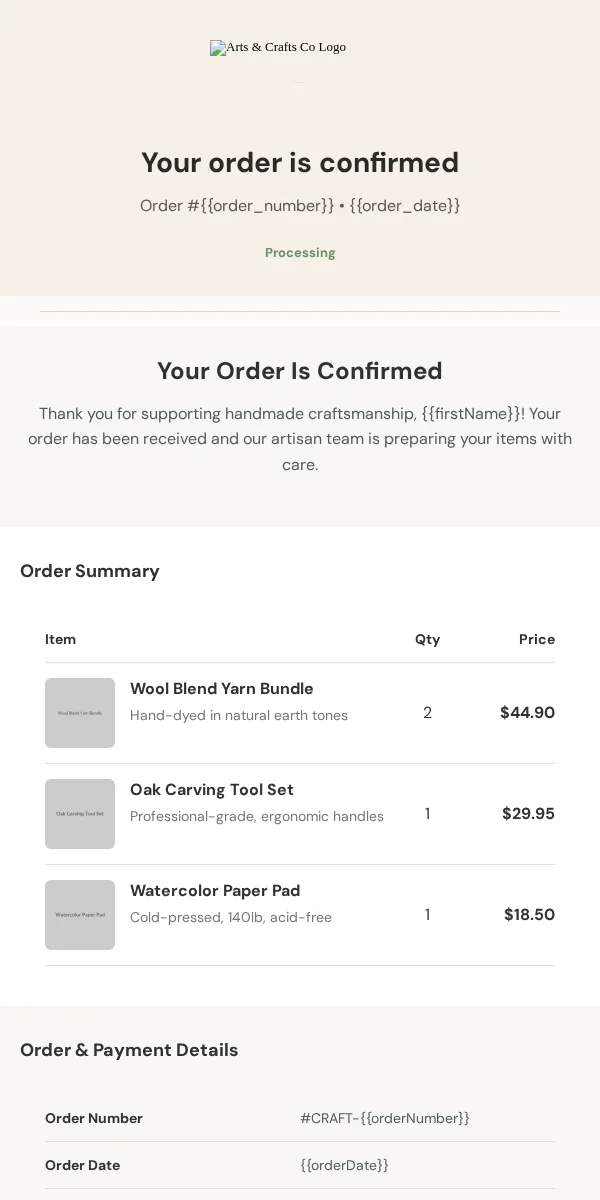The height and width of the screenshot is (1200, 600).
Task: Click the $29.95 price value
Action: pyautogui.click(x=528, y=814)
